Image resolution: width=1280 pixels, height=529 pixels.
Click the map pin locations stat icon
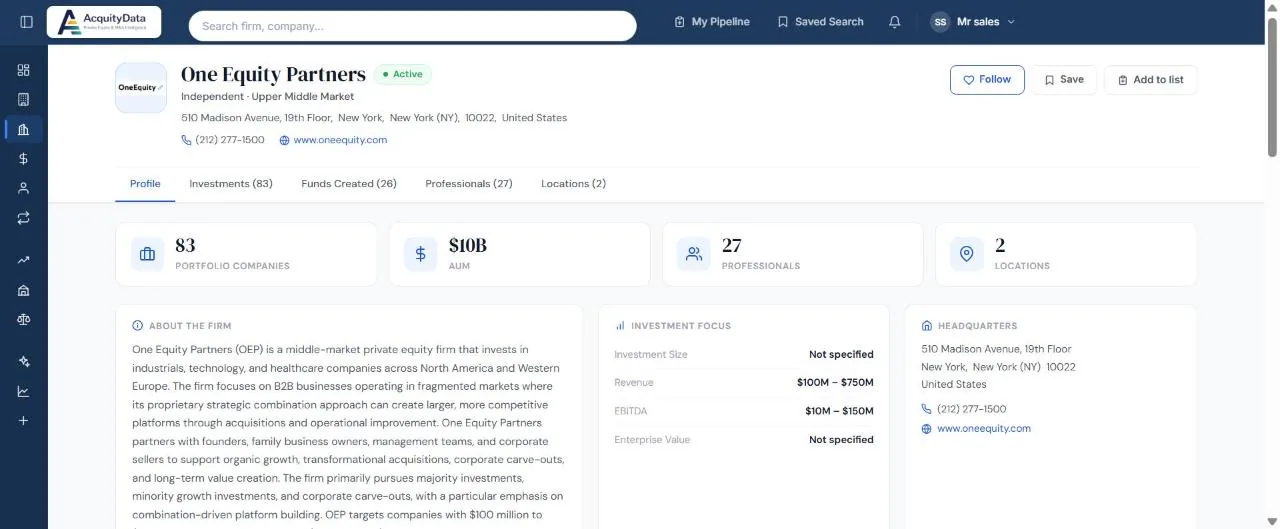coord(967,254)
